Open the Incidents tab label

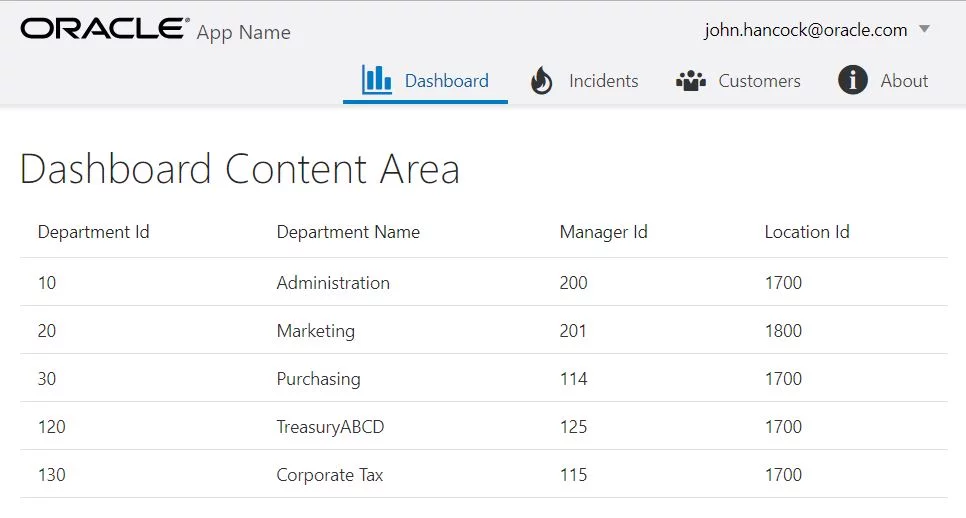point(604,81)
